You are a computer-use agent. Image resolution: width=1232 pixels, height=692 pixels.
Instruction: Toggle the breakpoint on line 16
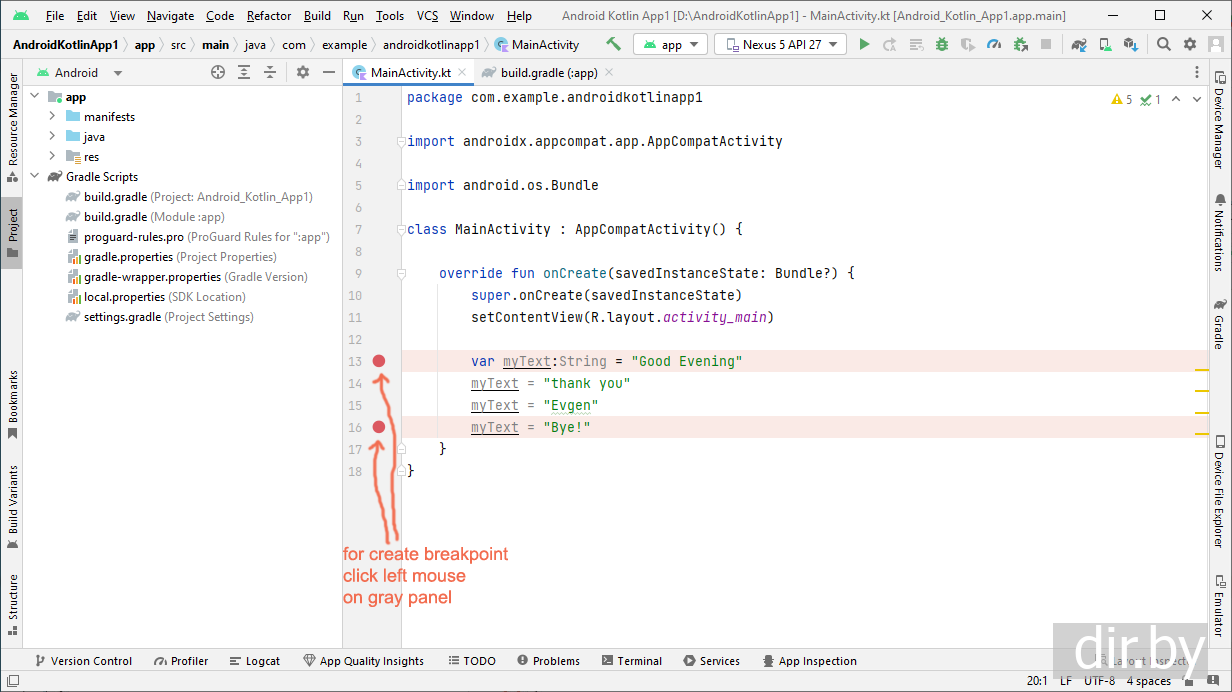pos(379,427)
